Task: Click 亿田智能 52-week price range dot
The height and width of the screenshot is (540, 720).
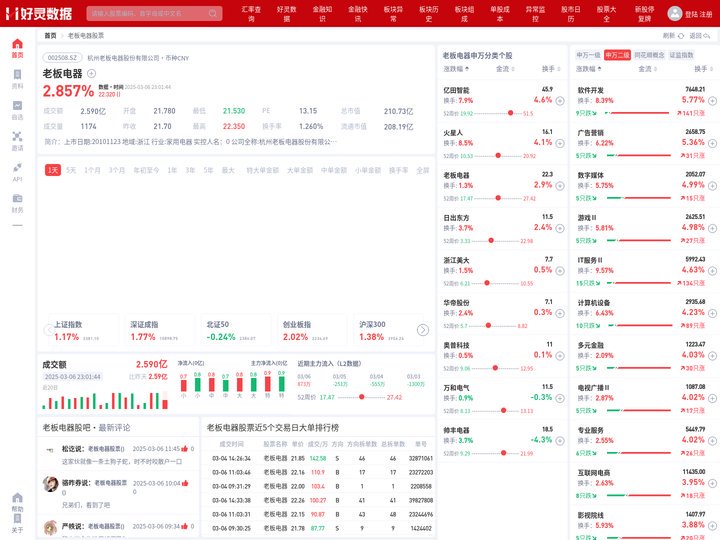Action: pos(510,113)
